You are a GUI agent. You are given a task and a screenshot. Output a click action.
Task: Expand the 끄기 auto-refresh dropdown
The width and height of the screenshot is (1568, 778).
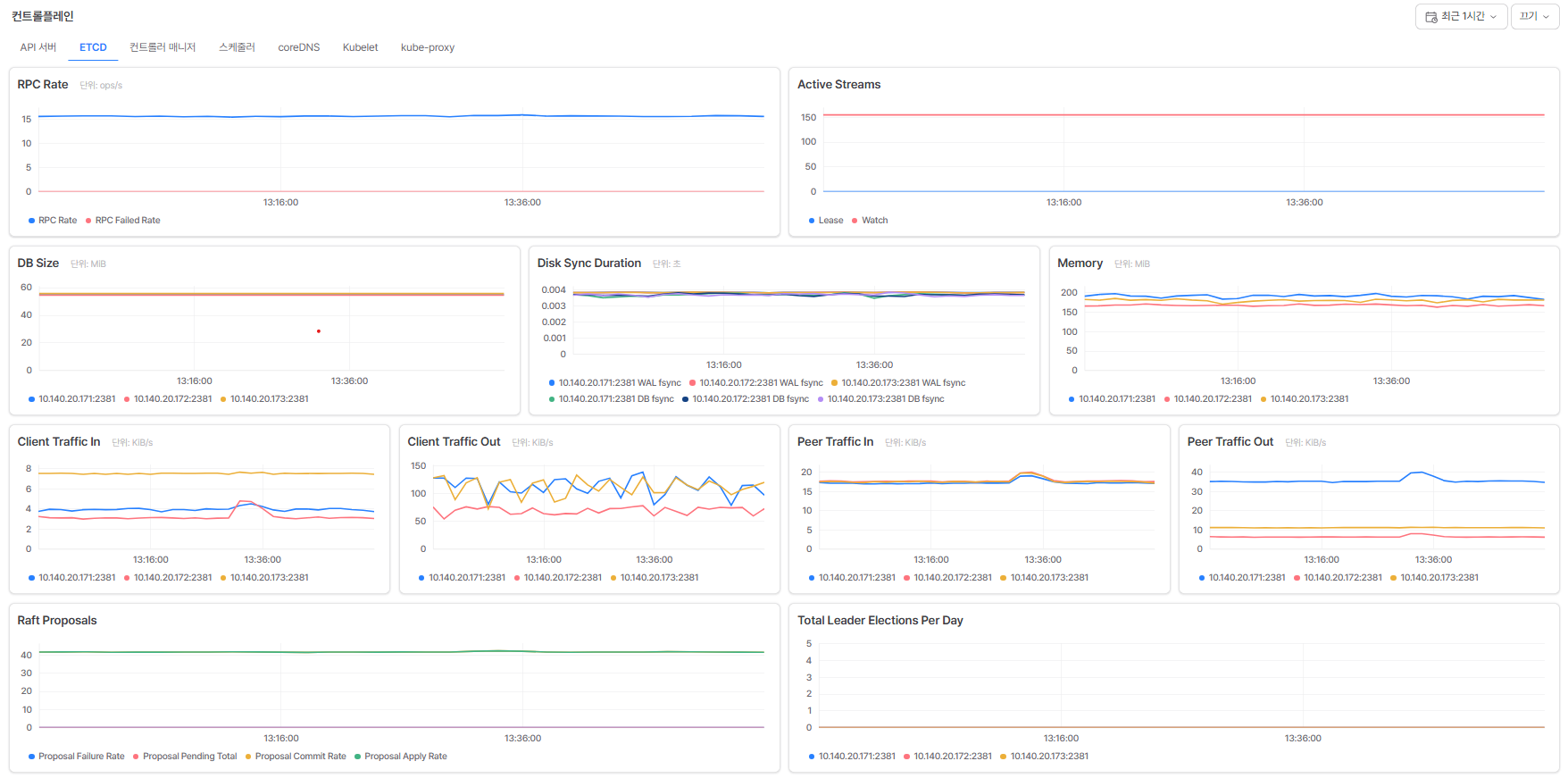[1535, 16]
